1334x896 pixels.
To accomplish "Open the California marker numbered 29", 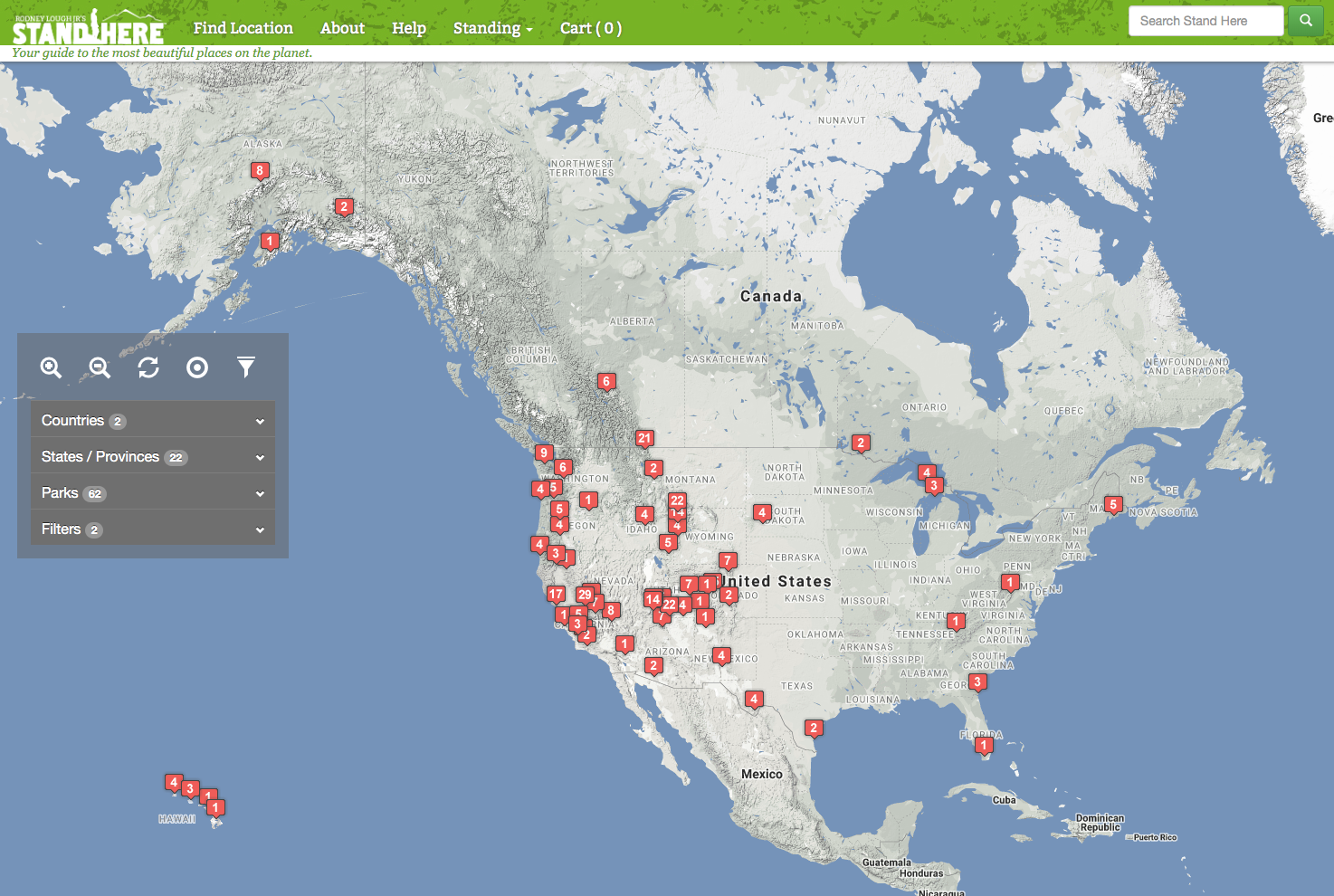I will coord(585,596).
